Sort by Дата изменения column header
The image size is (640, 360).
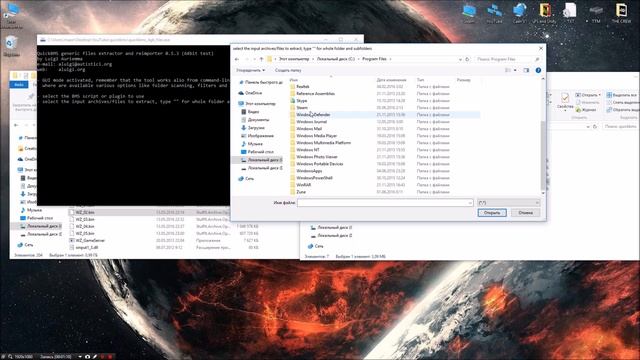tap(391, 80)
